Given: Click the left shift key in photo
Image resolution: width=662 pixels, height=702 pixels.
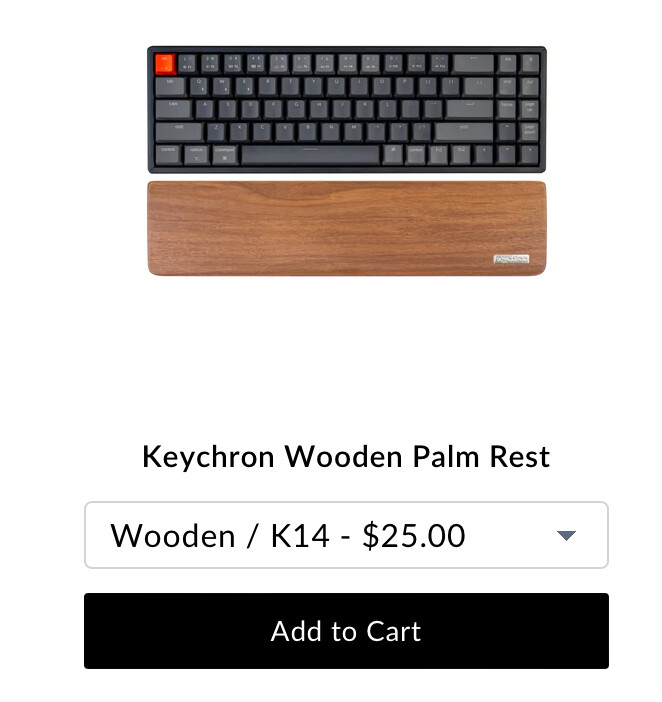Looking at the screenshot, I should (x=179, y=133).
